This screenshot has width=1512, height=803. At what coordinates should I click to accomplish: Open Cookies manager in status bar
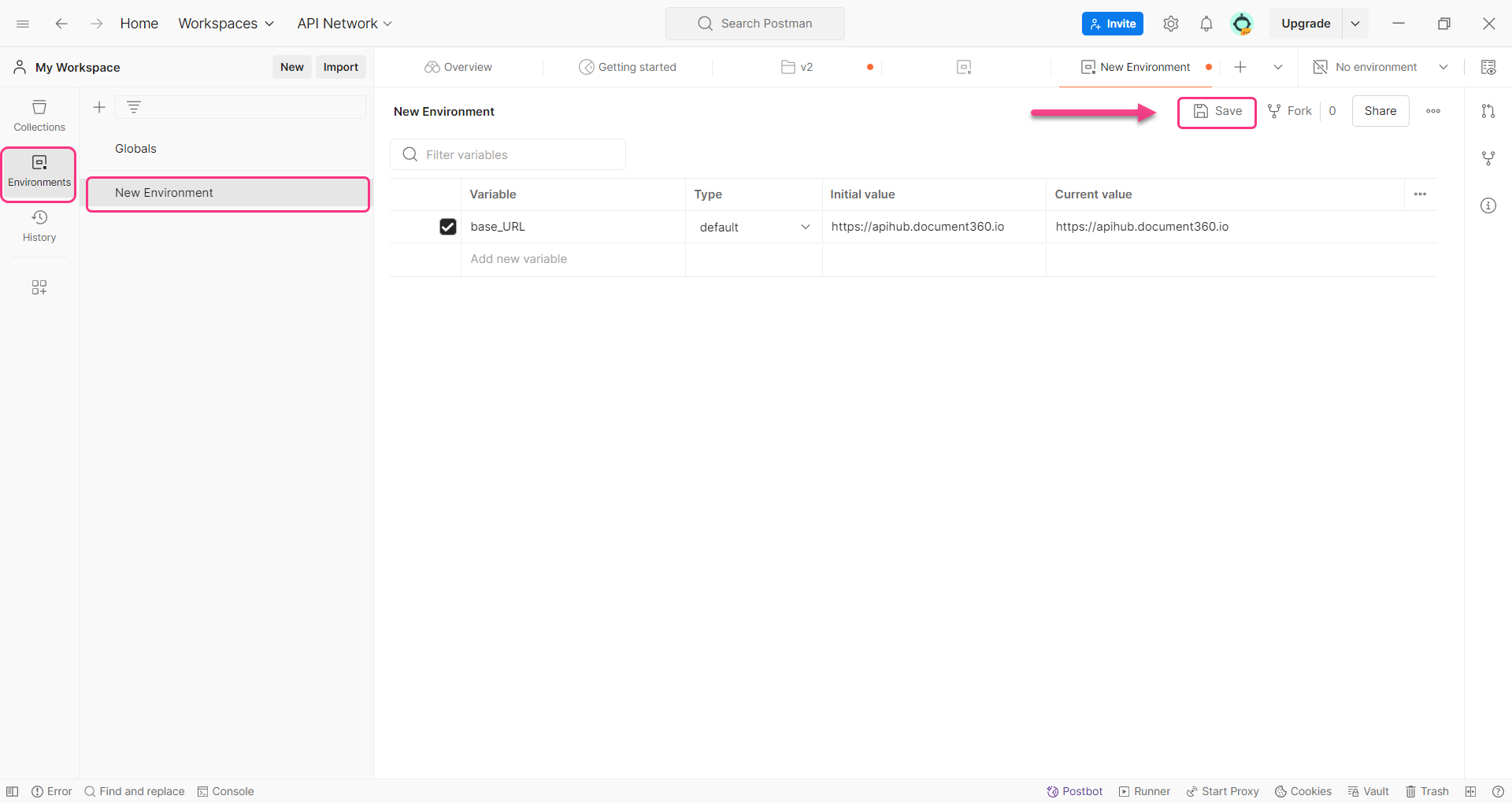[x=1303, y=791]
